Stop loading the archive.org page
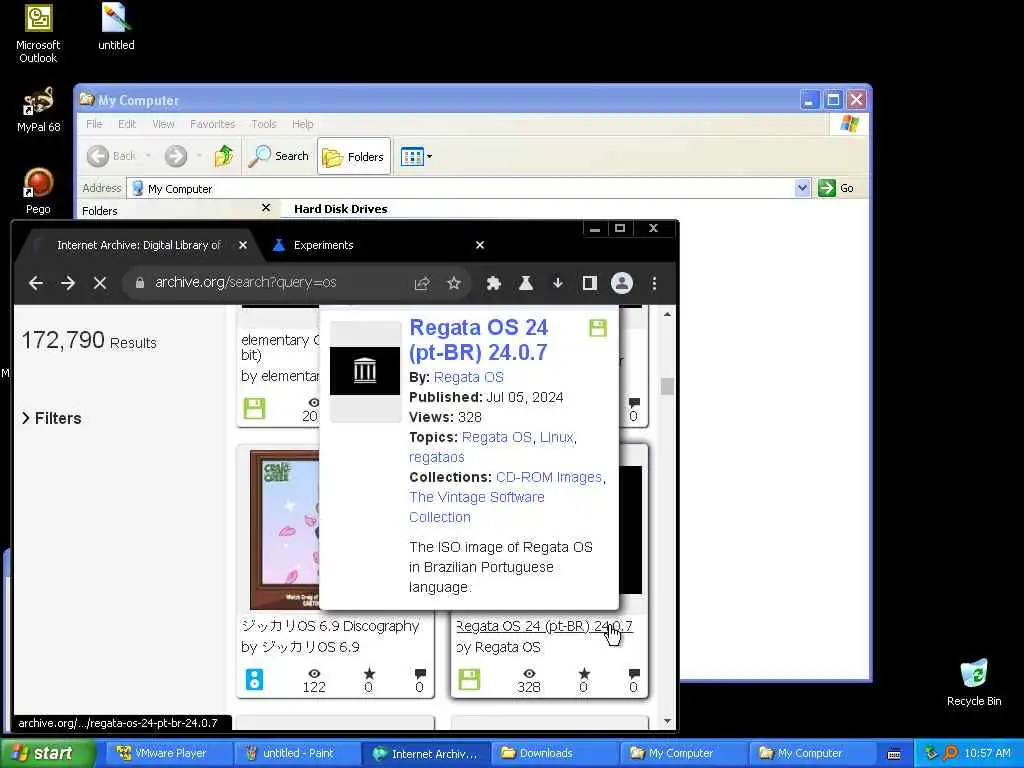The height and width of the screenshot is (768, 1024). coord(100,283)
